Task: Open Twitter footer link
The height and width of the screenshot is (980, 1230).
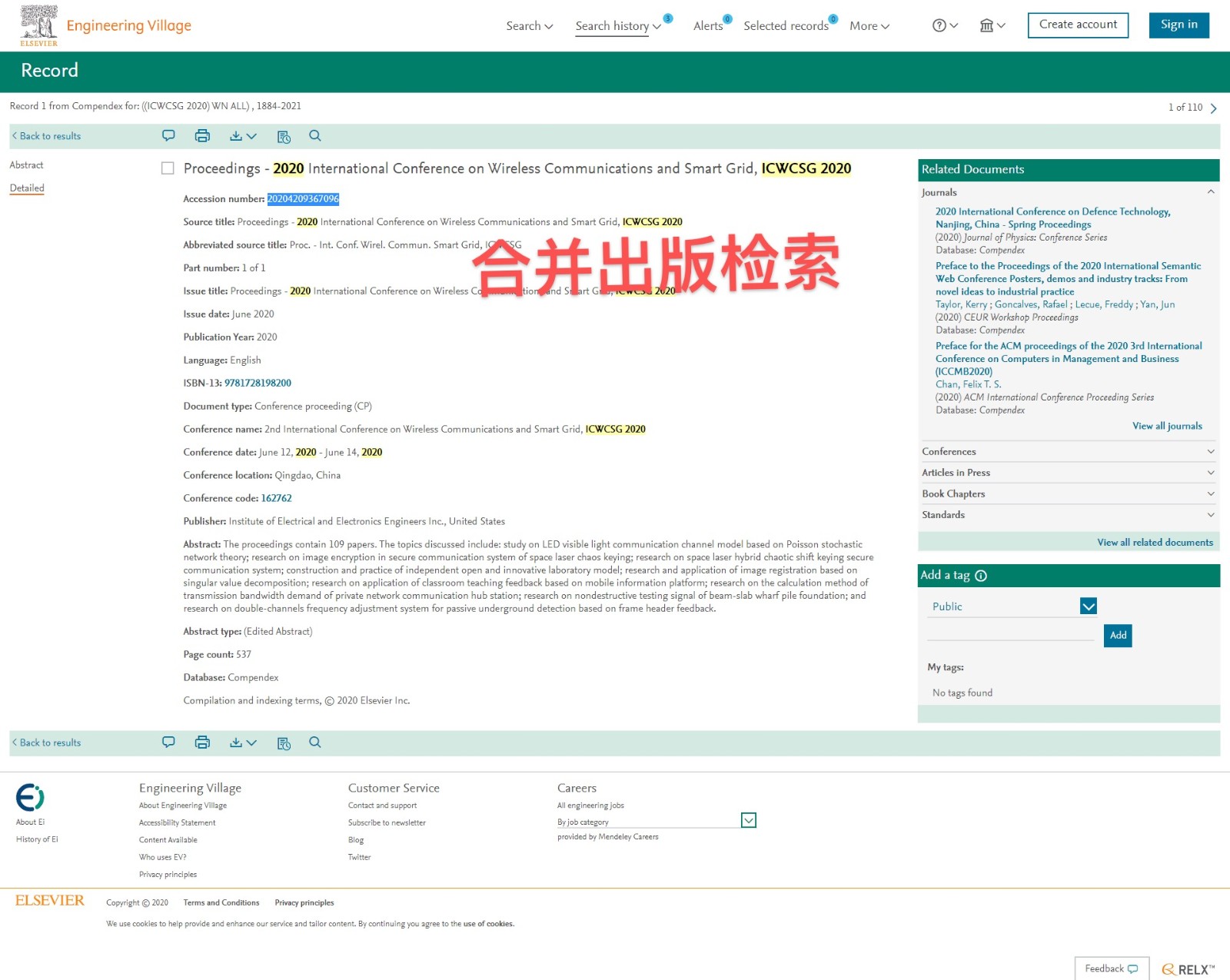Action: (359, 857)
